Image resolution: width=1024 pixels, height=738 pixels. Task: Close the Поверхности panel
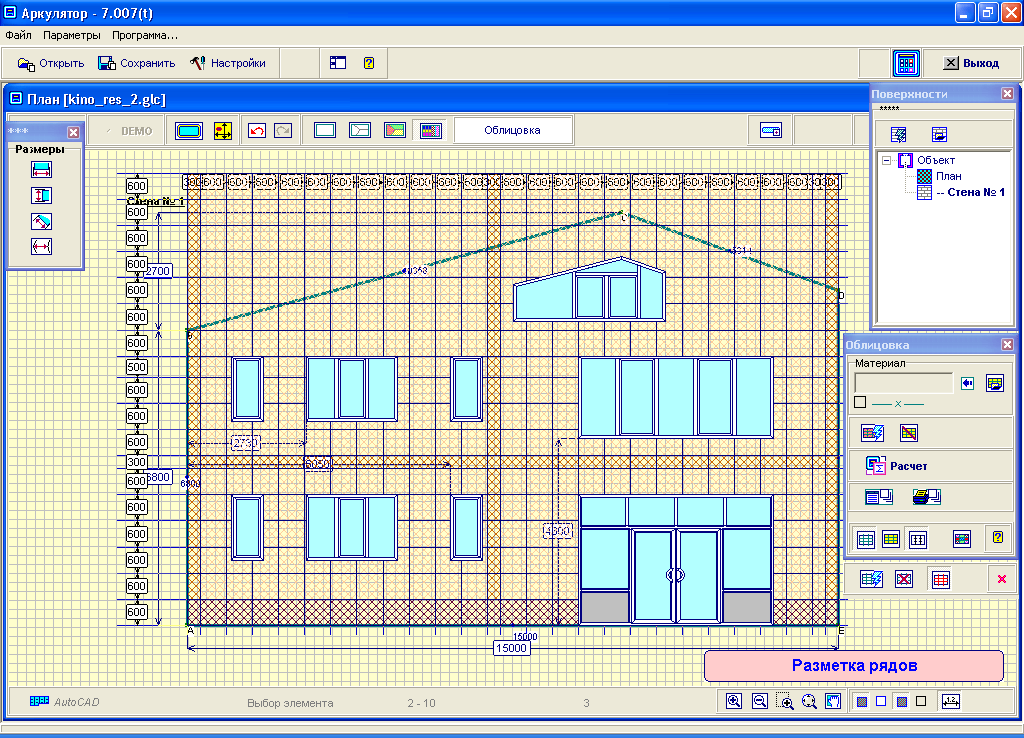(1007, 94)
